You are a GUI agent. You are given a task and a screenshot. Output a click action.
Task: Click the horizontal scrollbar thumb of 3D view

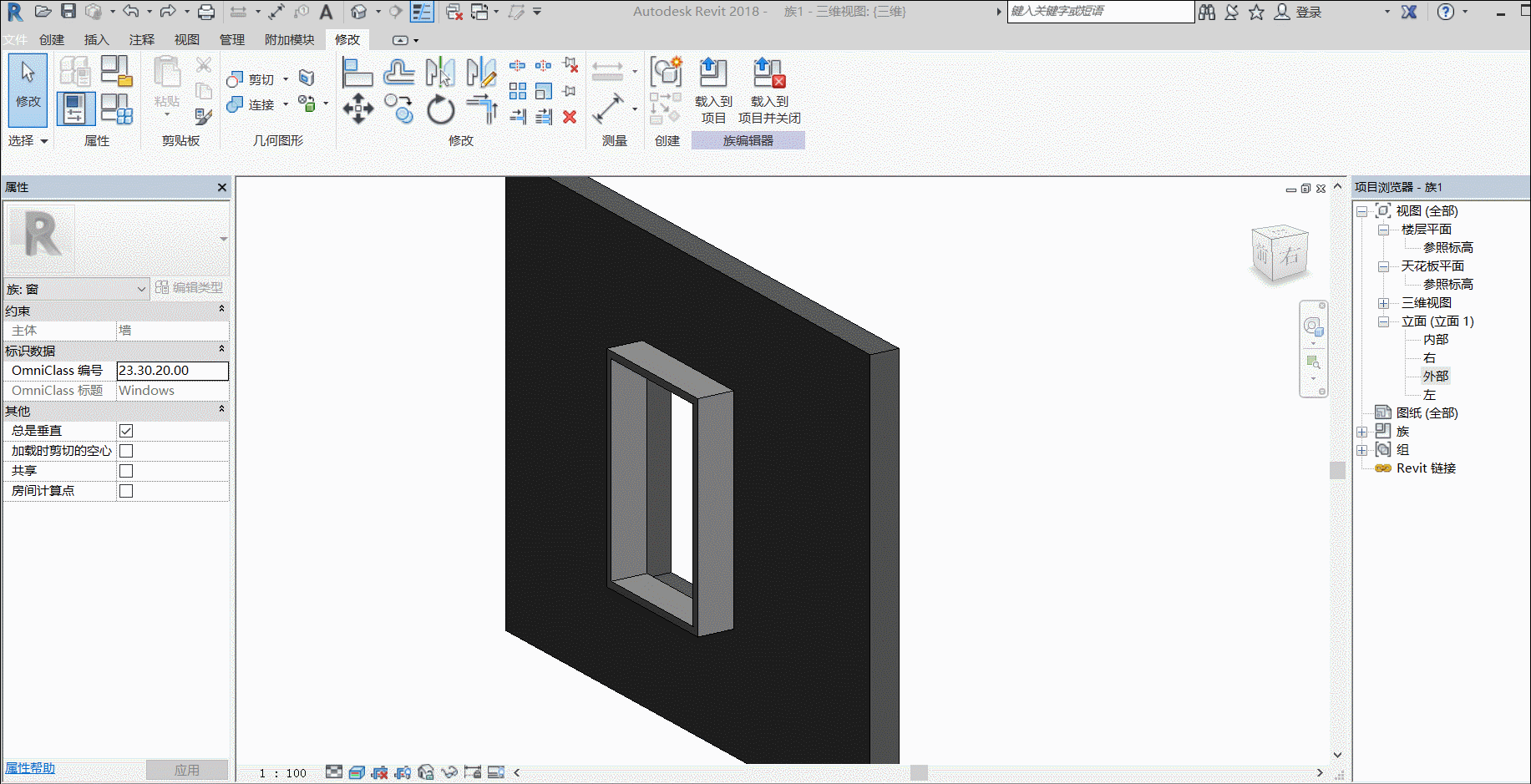coord(919,772)
